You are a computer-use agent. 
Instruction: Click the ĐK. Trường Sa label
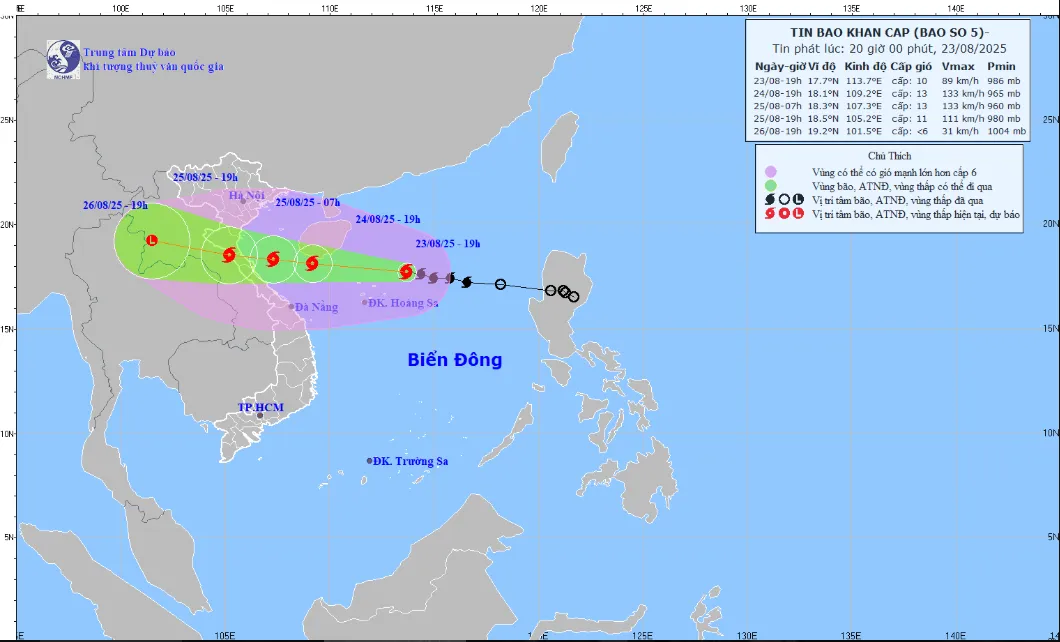pyautogui.click(x=410, y=461)
